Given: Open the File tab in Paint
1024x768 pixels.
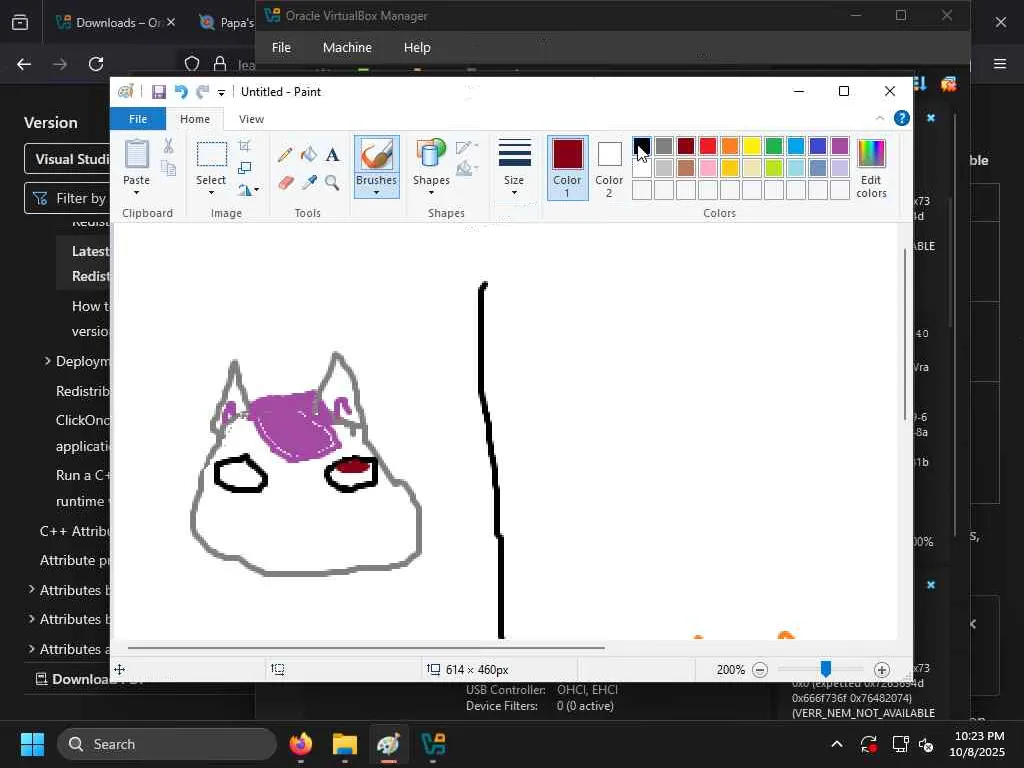Looking at the screenshot, I should [138, 119].
